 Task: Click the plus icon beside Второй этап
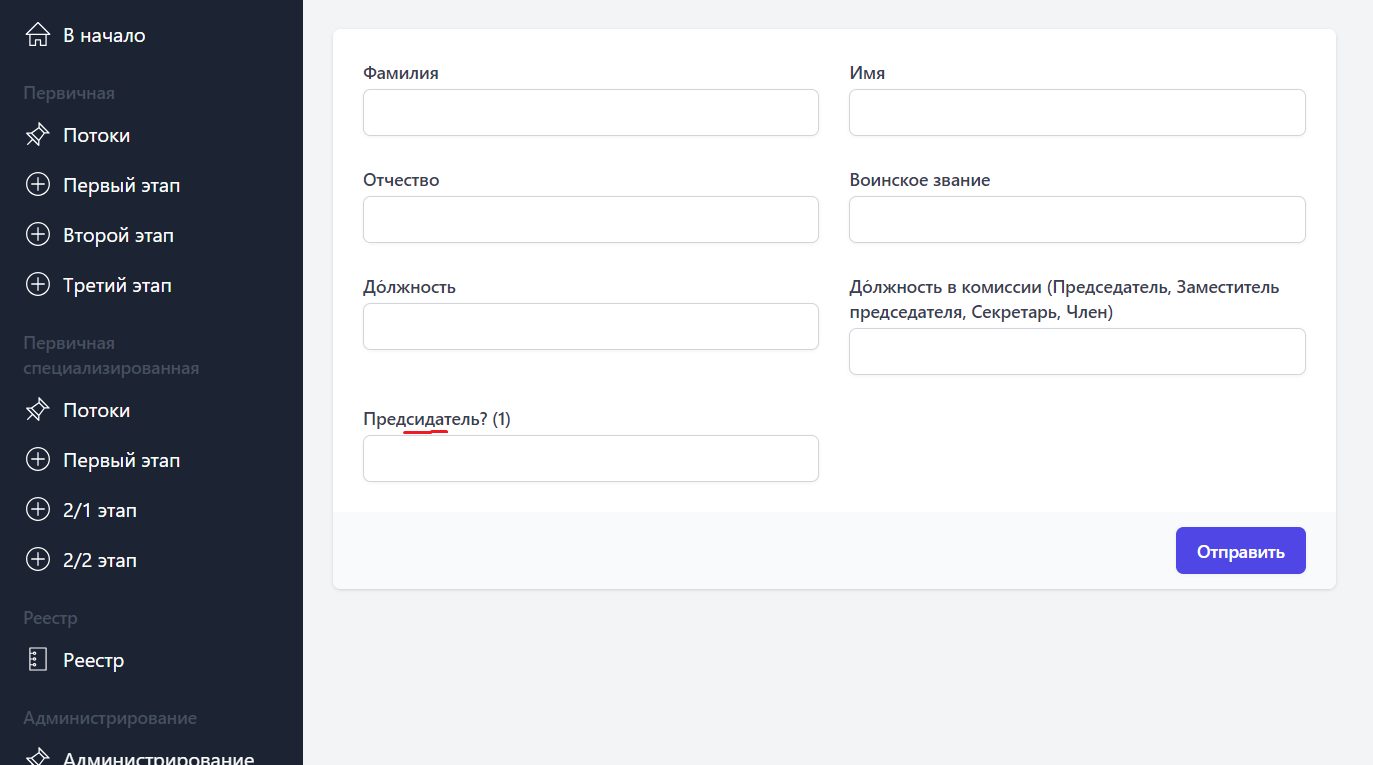(37, 235)
